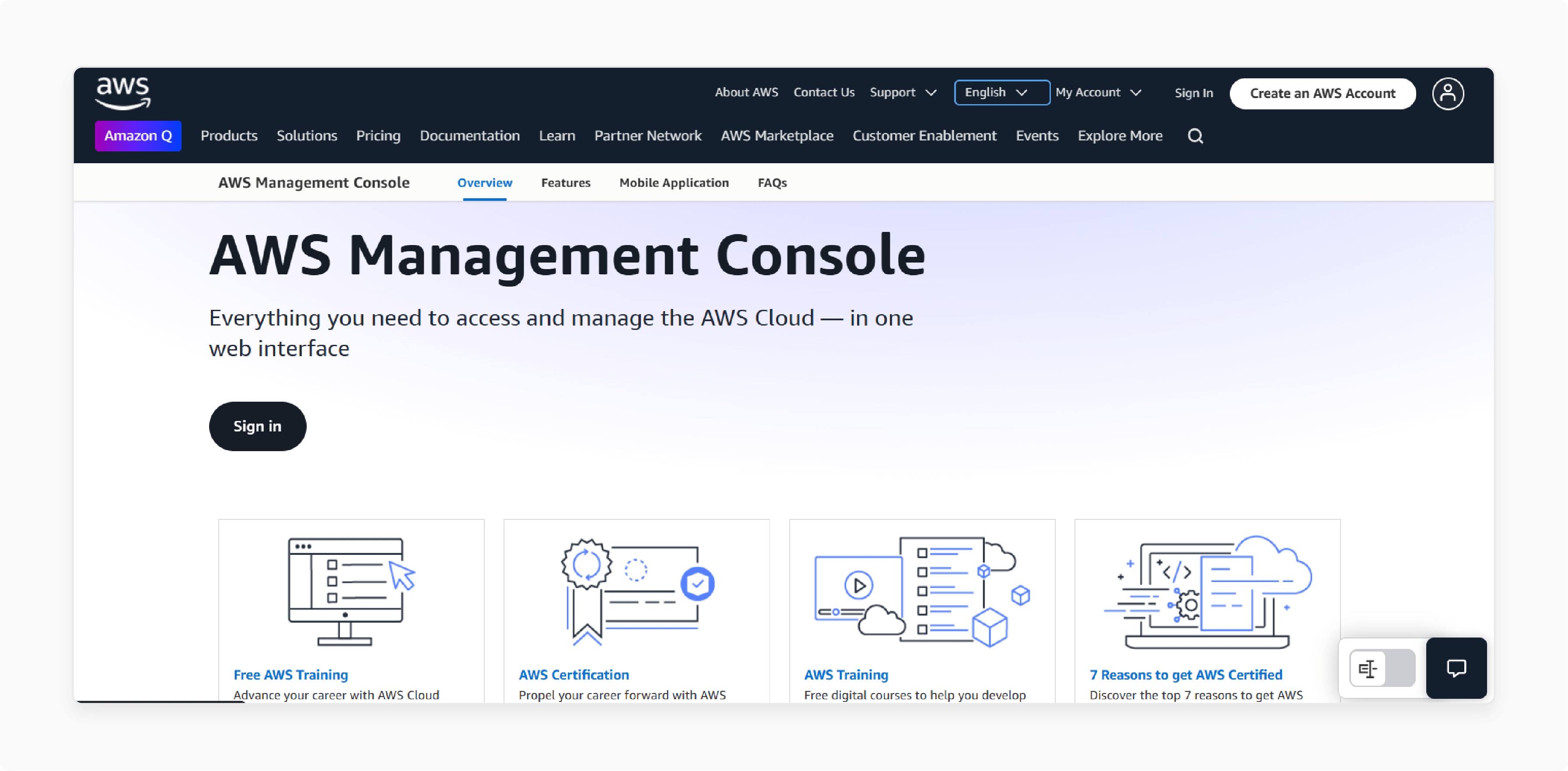Click the 7 Reasons laptop cloud illustration
Screen dimensions: 1568x771
pyautogui.click(x=1207, y=591)
